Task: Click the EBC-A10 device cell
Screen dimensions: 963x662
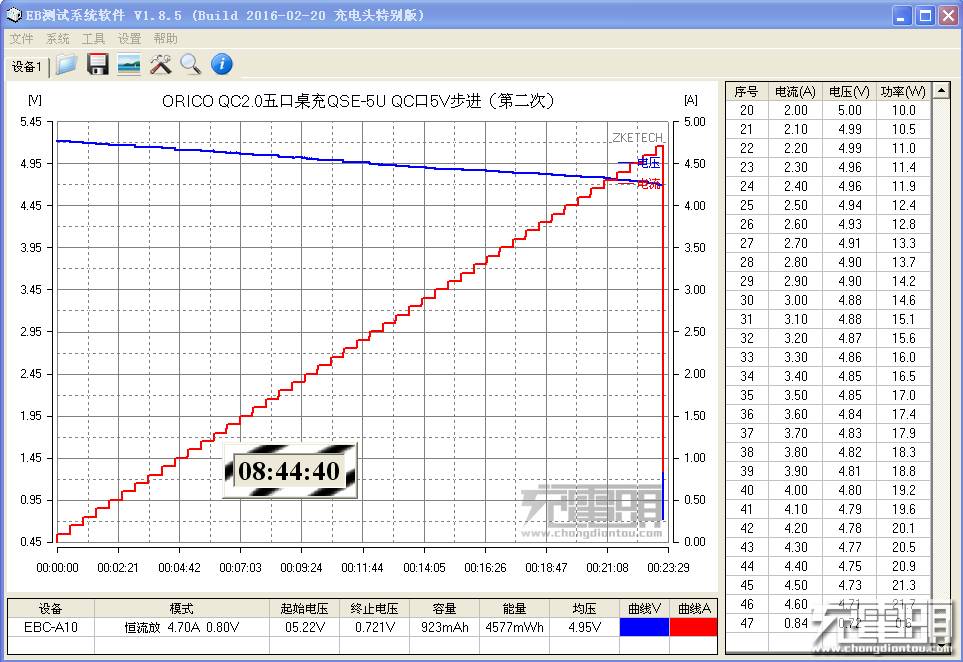Action: tap(51, 627)
